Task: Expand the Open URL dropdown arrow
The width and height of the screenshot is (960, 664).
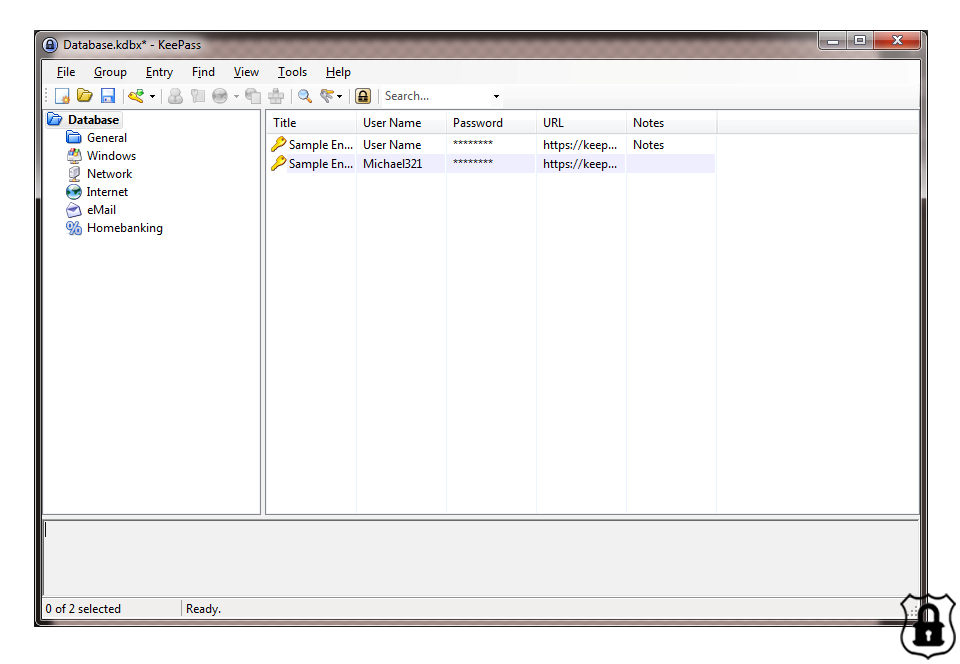Action: click(236, 97)
